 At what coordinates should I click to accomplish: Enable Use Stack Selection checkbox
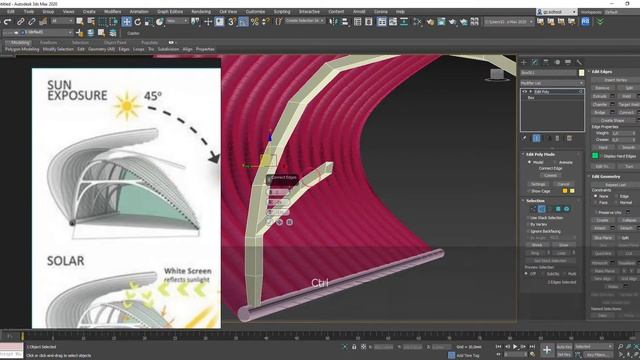point(528,218)
